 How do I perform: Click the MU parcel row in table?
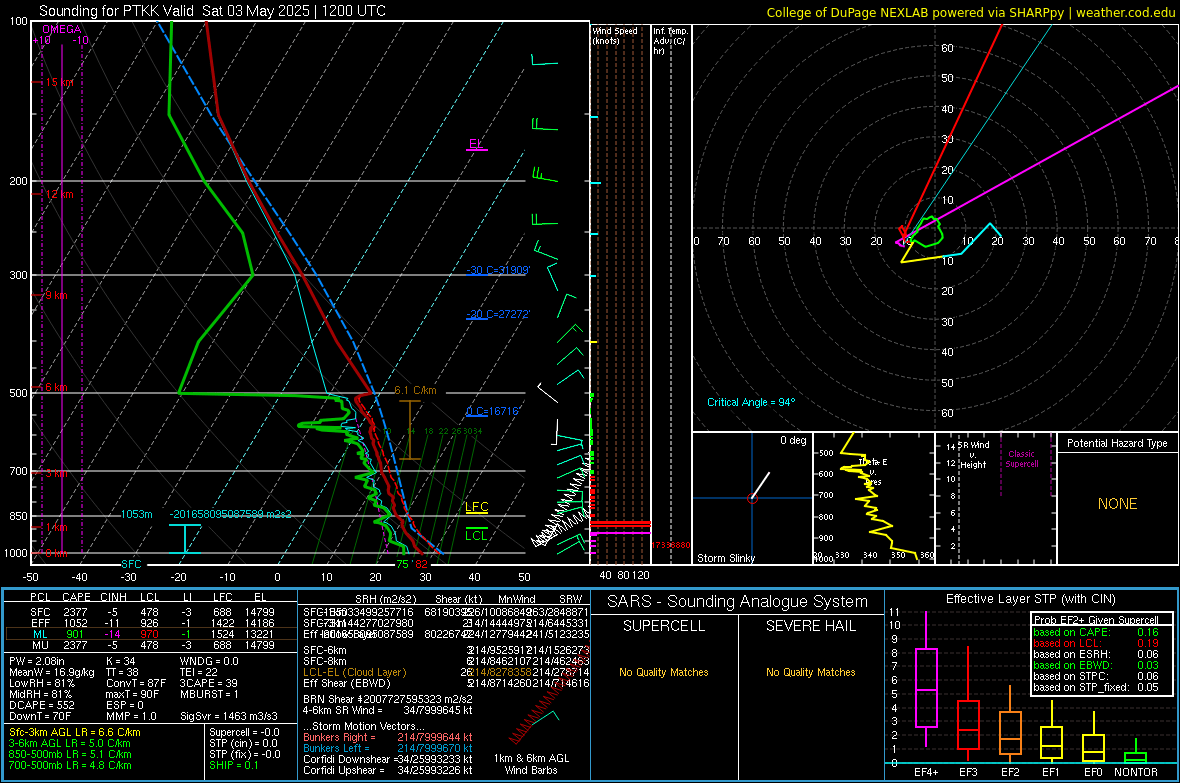(151, 645)
